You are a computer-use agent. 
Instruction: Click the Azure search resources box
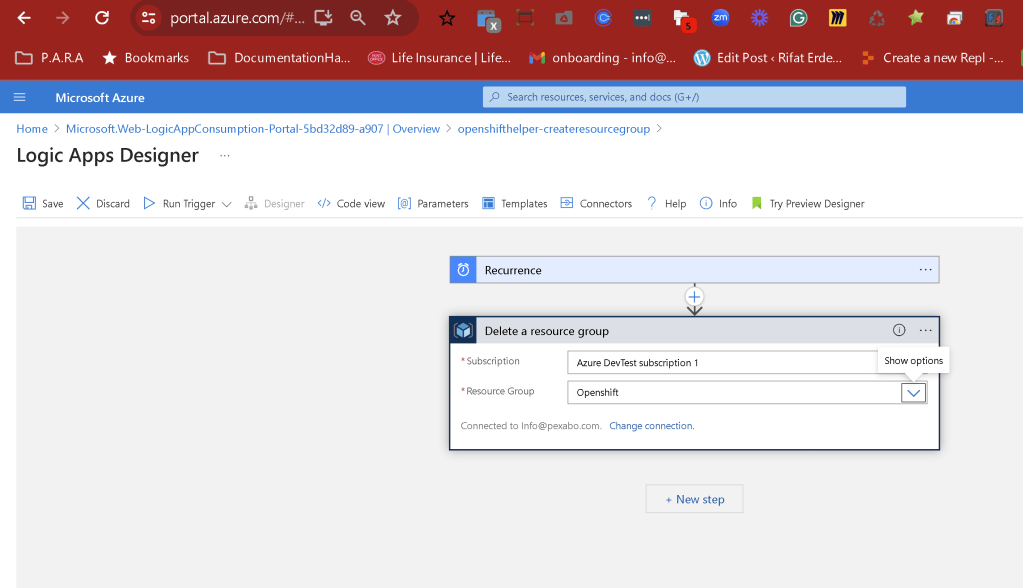coord(694,97)
